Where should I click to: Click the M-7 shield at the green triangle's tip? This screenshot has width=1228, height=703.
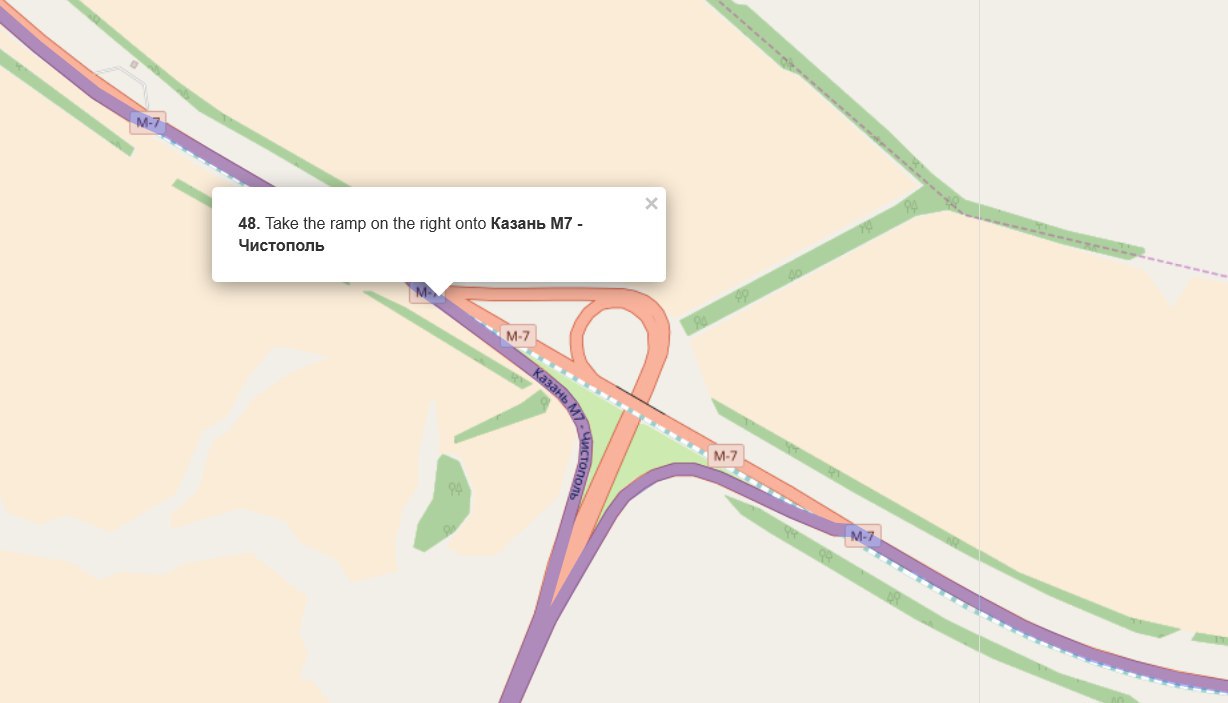point(725,456)
